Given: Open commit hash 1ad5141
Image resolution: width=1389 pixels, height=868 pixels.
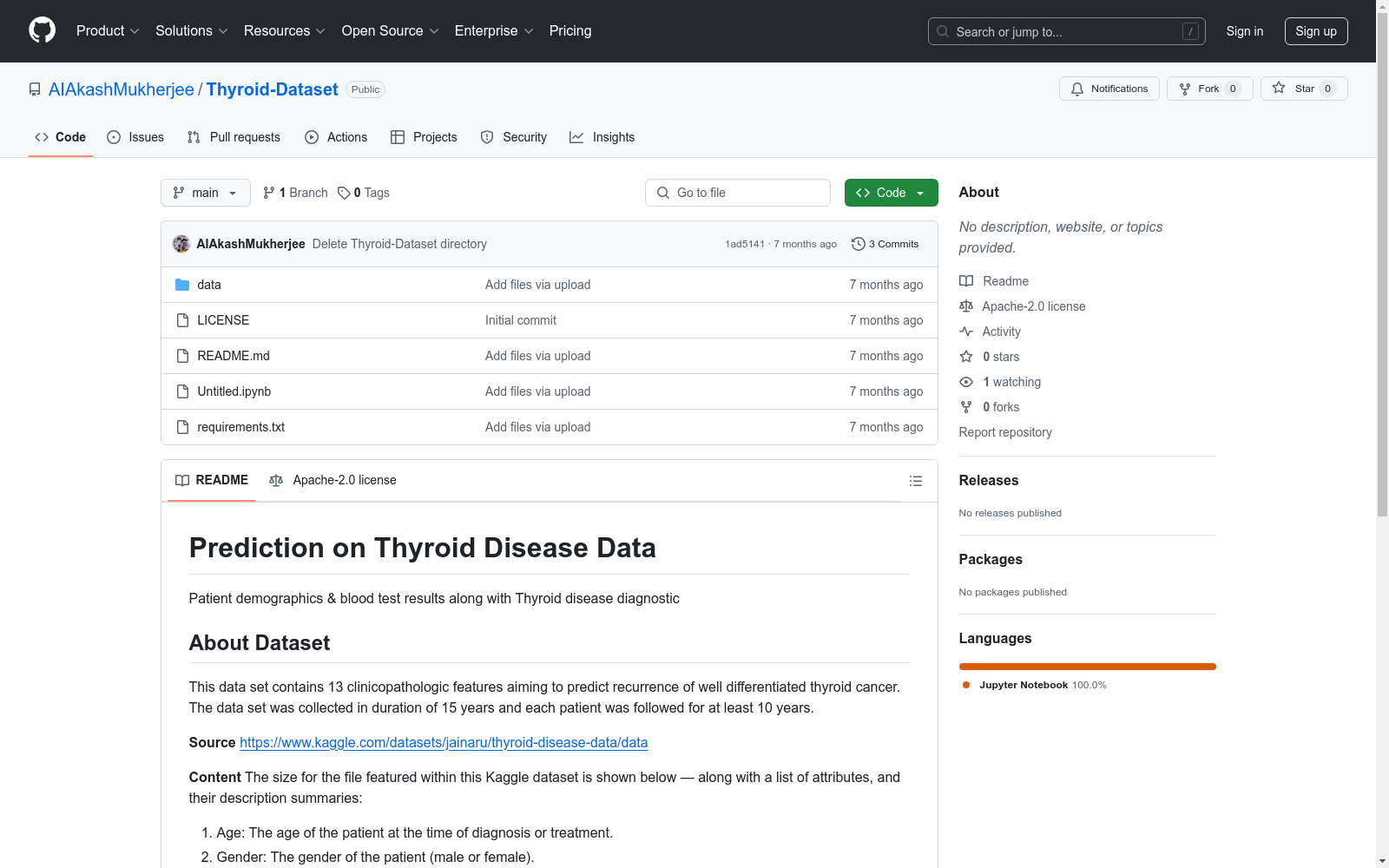Looking at the screenshot, I should [x=745, y=244].
